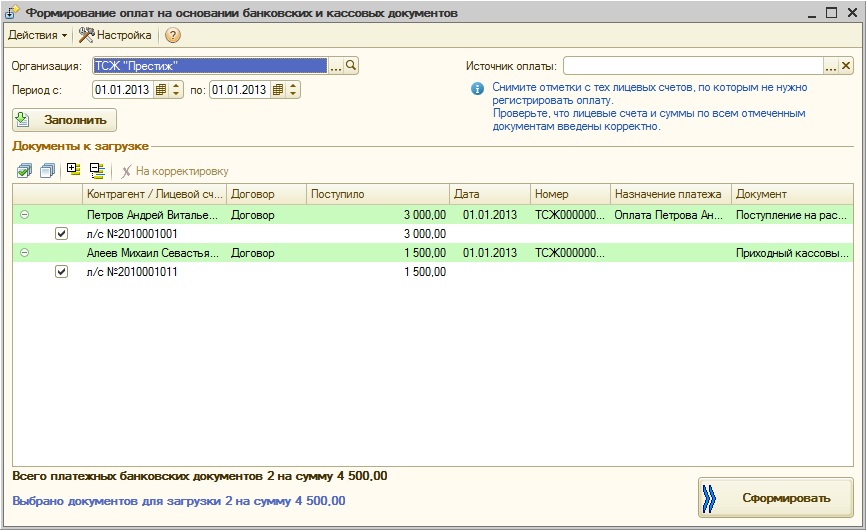This screenshot has width=866, height=530.
Task: Collapse the Алеев Михаил row
Action: click(x=25, y=253)
